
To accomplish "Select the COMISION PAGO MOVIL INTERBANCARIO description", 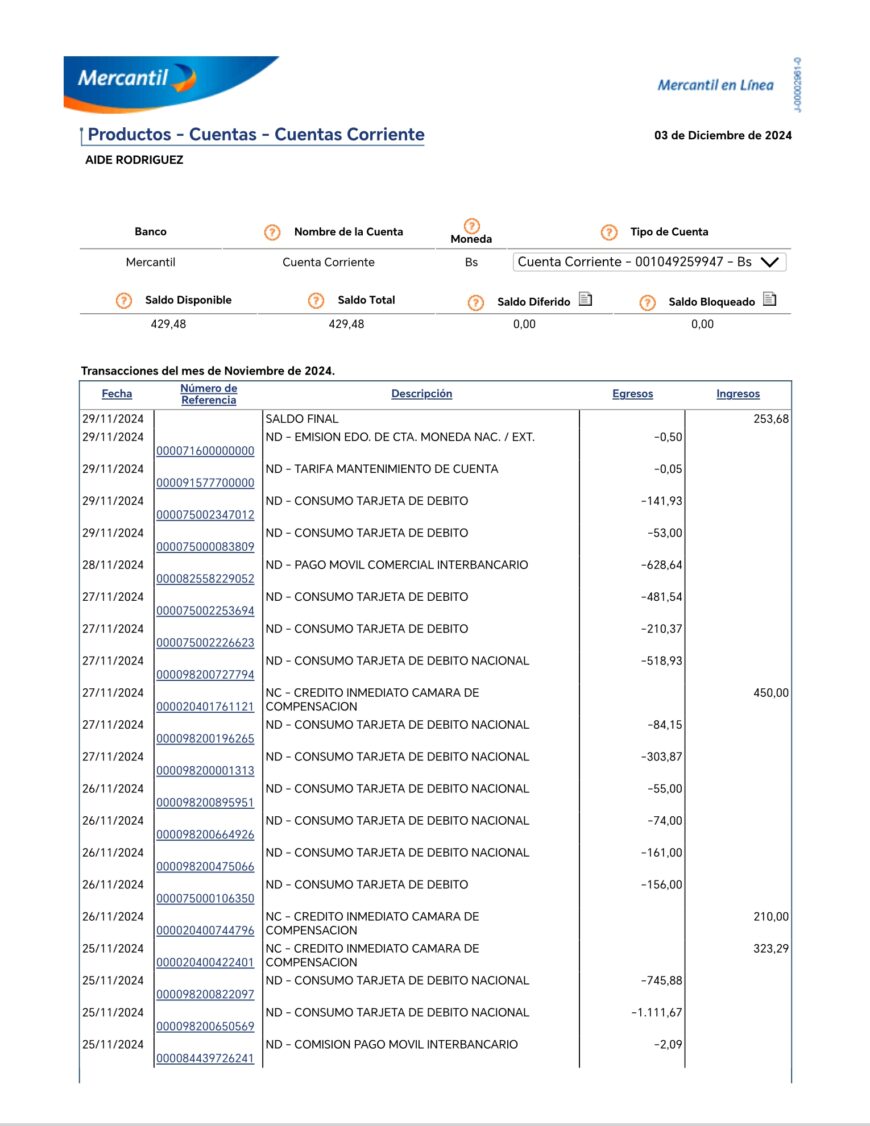I will (x=391, y=1045).
